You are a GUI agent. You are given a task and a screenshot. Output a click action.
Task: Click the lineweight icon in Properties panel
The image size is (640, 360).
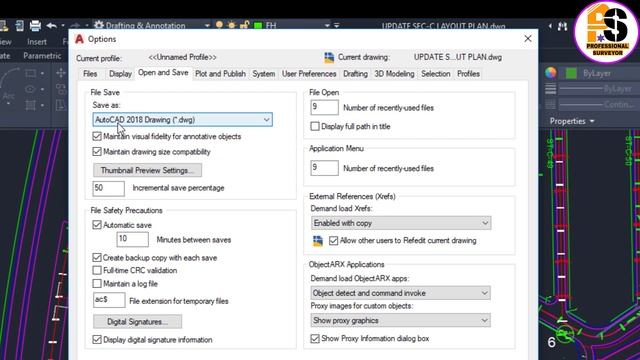[x=551, y=89]
